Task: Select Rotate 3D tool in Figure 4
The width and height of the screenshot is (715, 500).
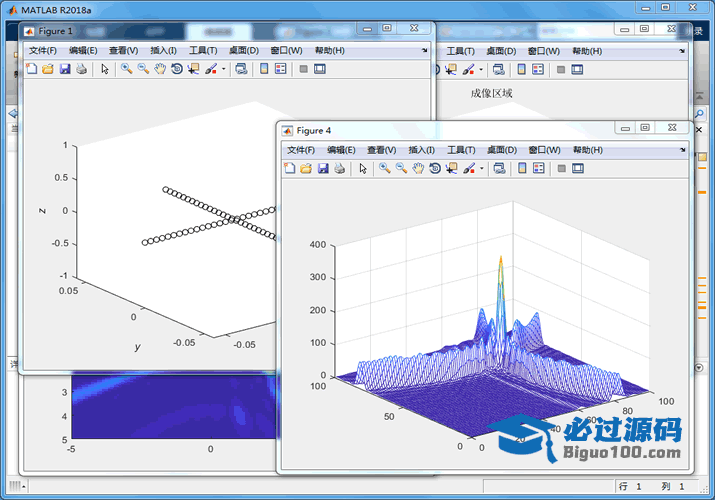Action: tap(435, 168)
